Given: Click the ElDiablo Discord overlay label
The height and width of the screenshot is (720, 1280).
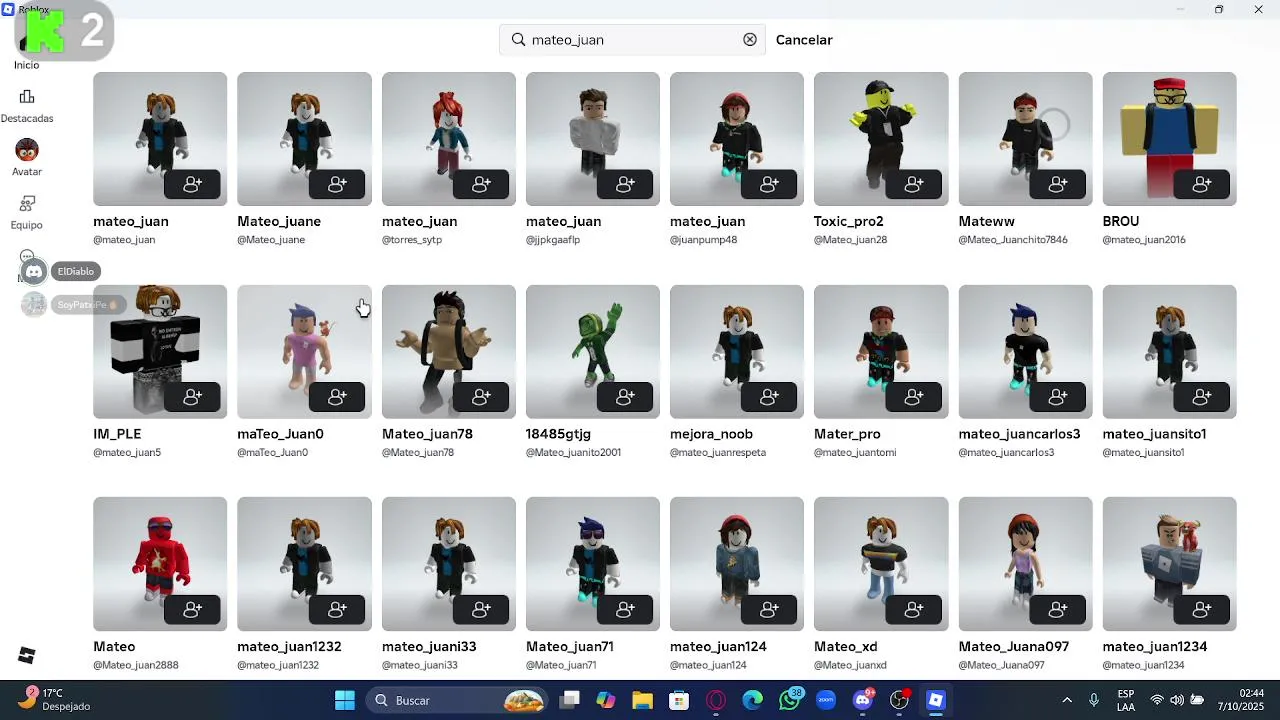Looking at the screenshot, I should click(x=75, y=271).
